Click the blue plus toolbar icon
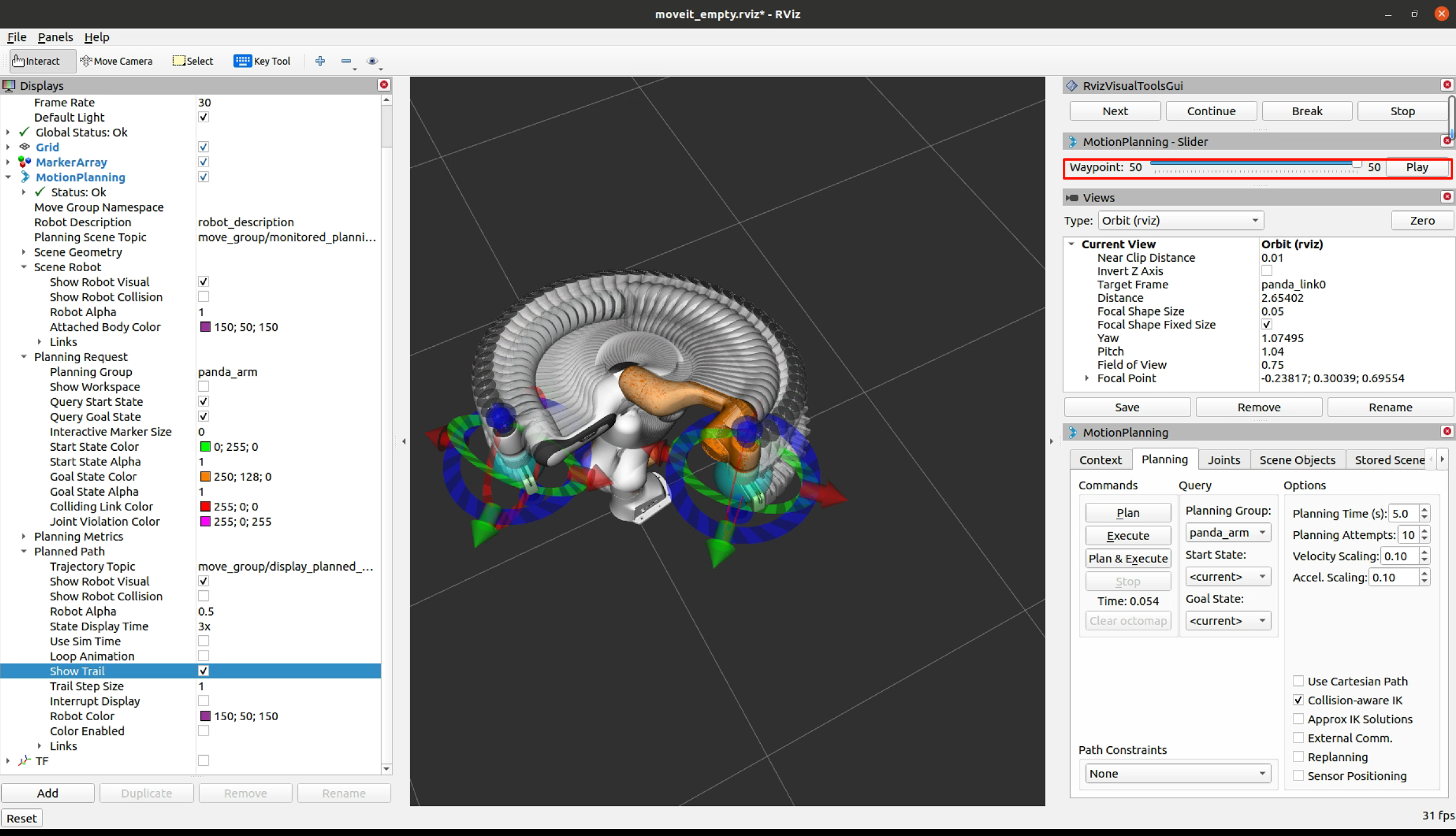Viewport: 1456px width, 836px height. (x=320, y=61)
